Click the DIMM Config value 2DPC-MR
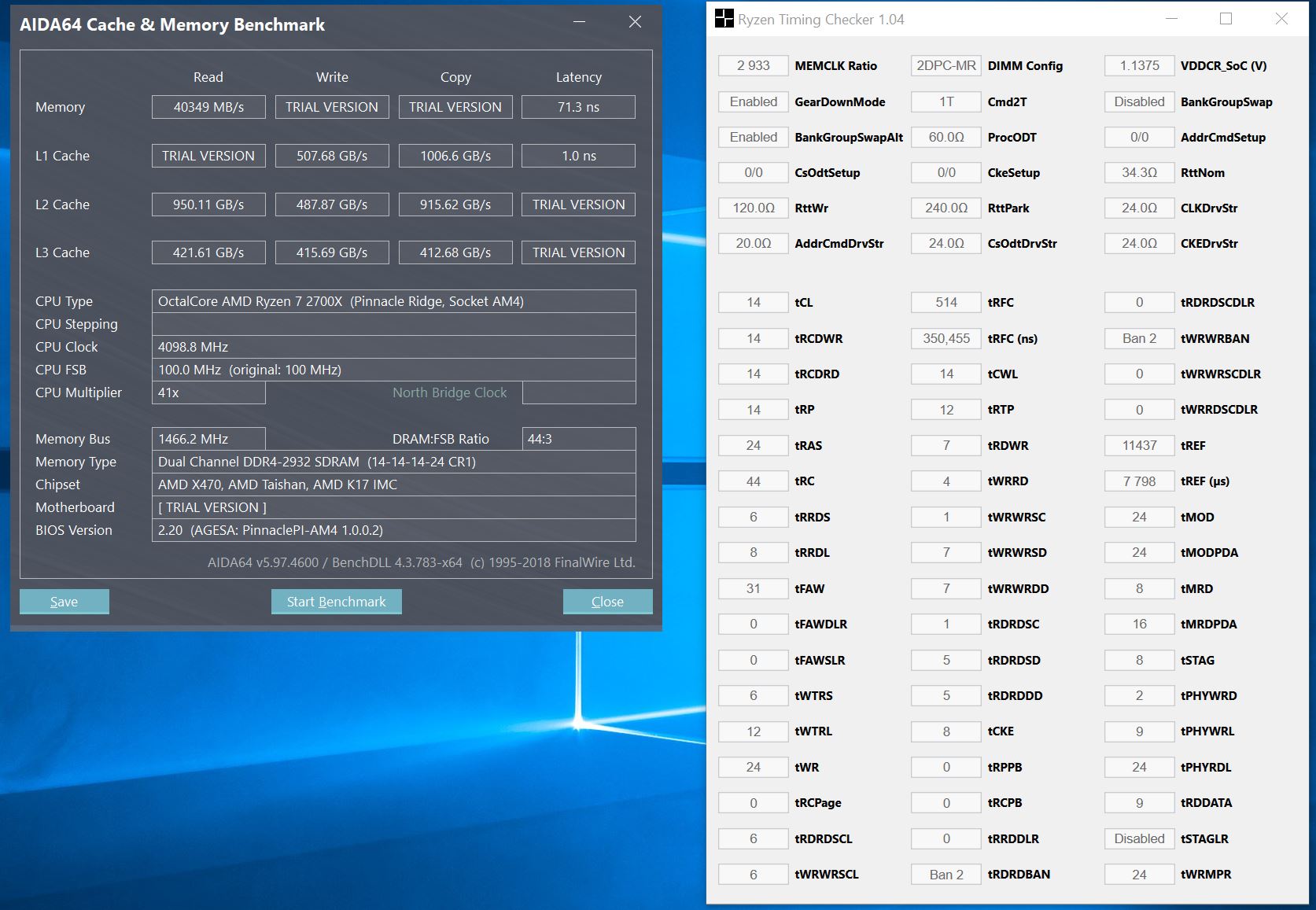Screen dimensions: 1316x910 click(946, 66)
